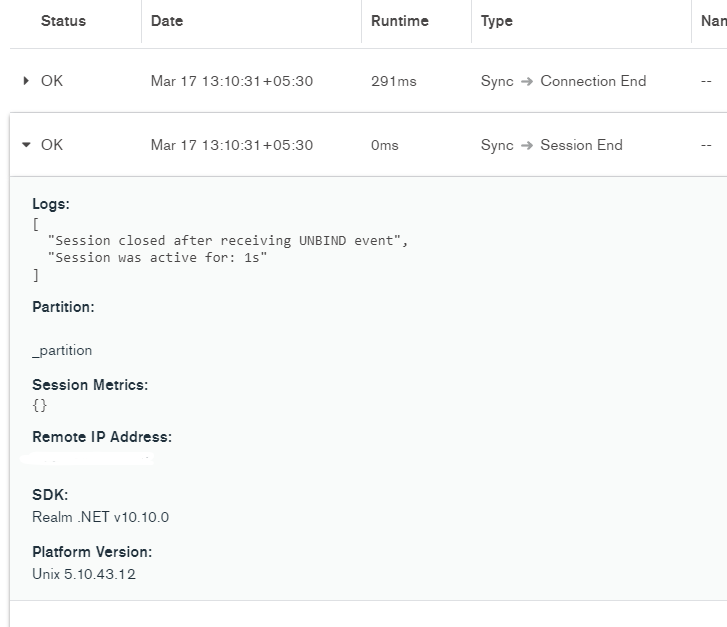
Task: Click the 291ms runtime value
Action: (x=393, y=81)
